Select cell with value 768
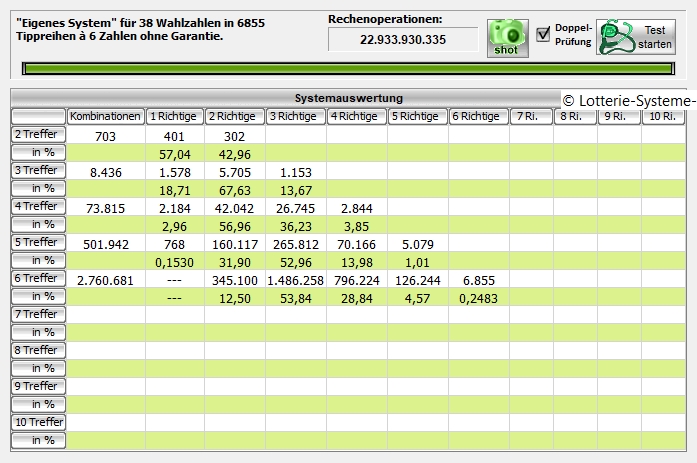 174,244
